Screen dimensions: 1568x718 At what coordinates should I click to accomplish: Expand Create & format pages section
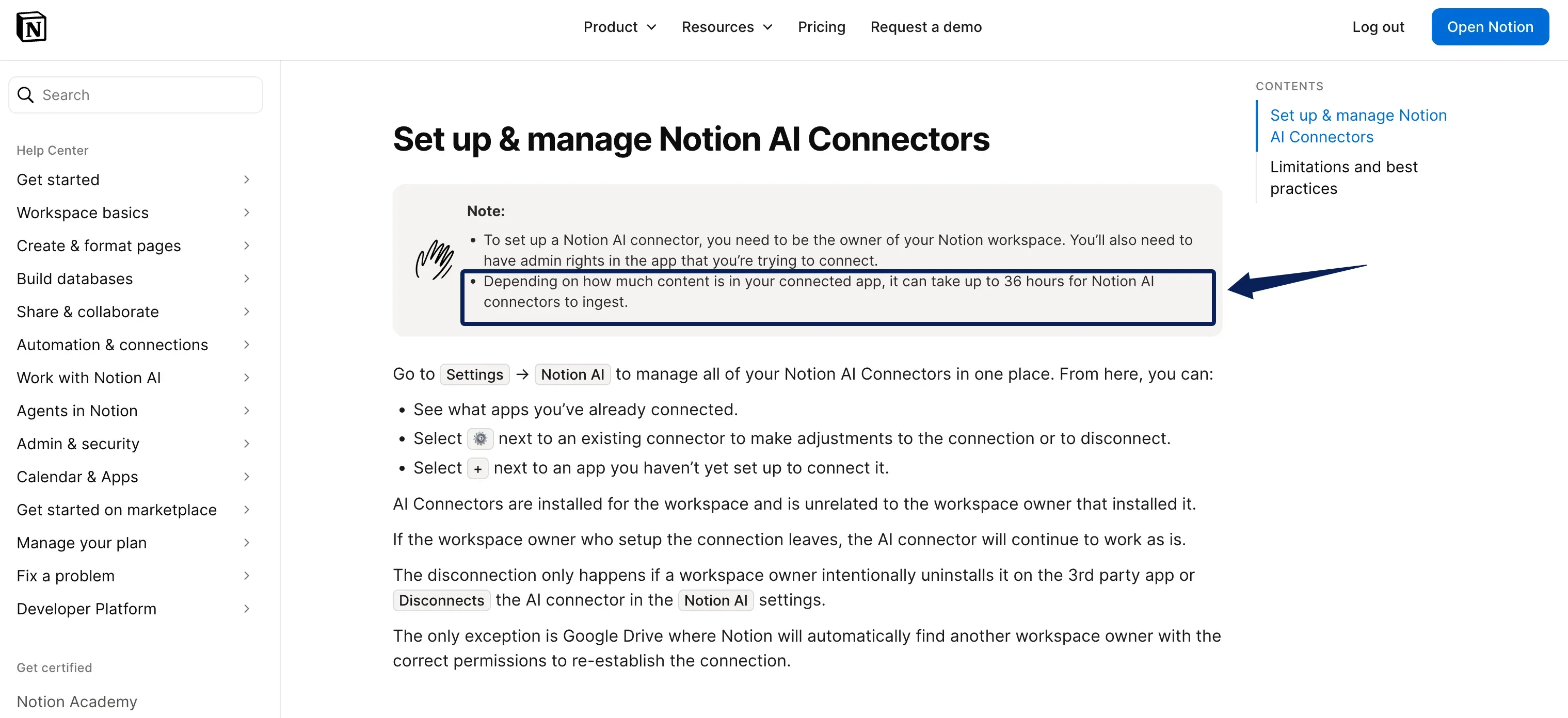point(134,246)
